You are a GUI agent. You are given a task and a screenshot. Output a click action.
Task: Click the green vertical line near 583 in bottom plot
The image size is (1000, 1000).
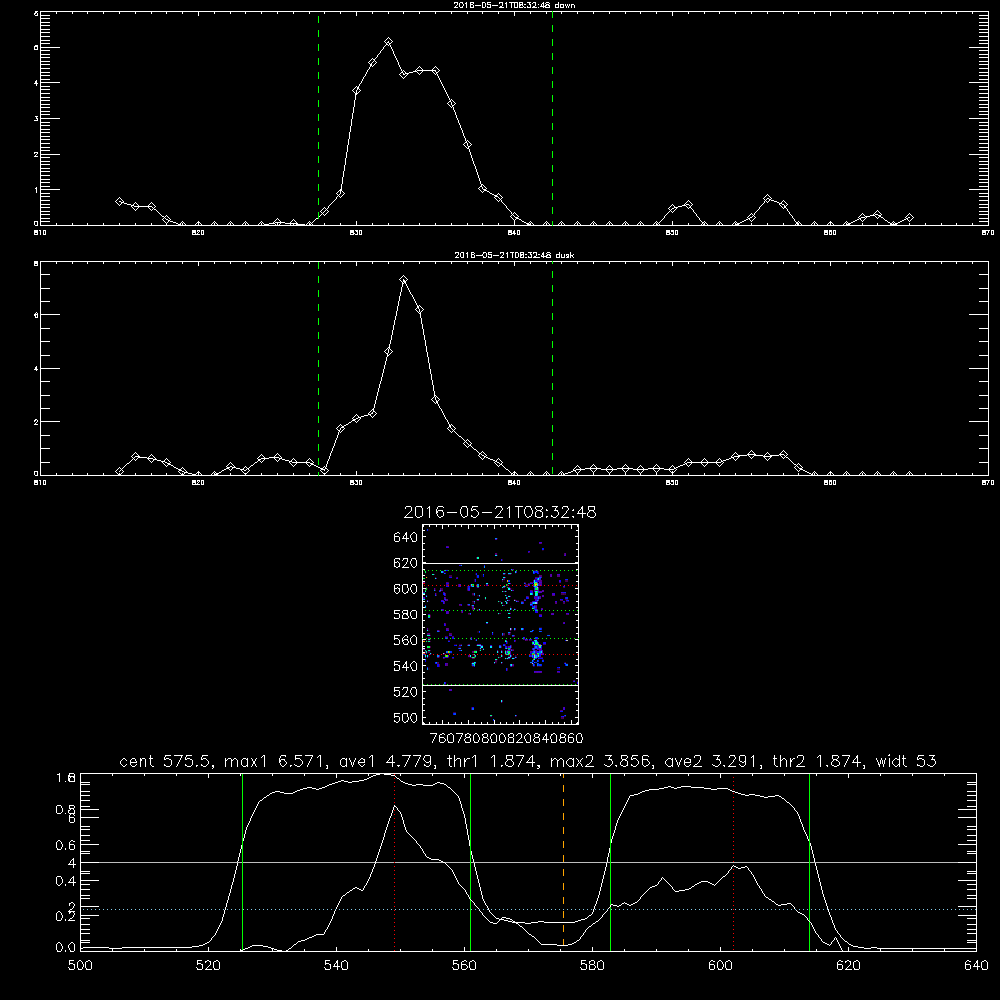pos(610,861)
